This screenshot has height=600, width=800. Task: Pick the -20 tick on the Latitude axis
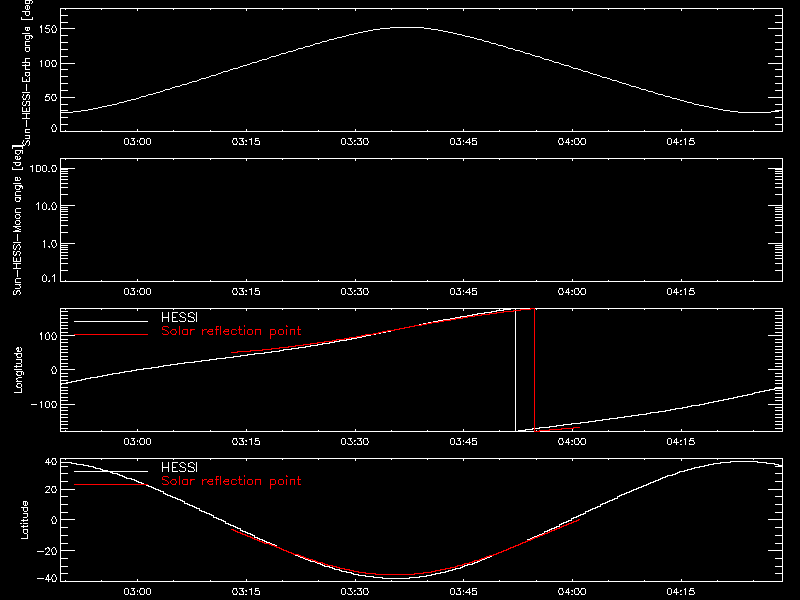point(47,551)
